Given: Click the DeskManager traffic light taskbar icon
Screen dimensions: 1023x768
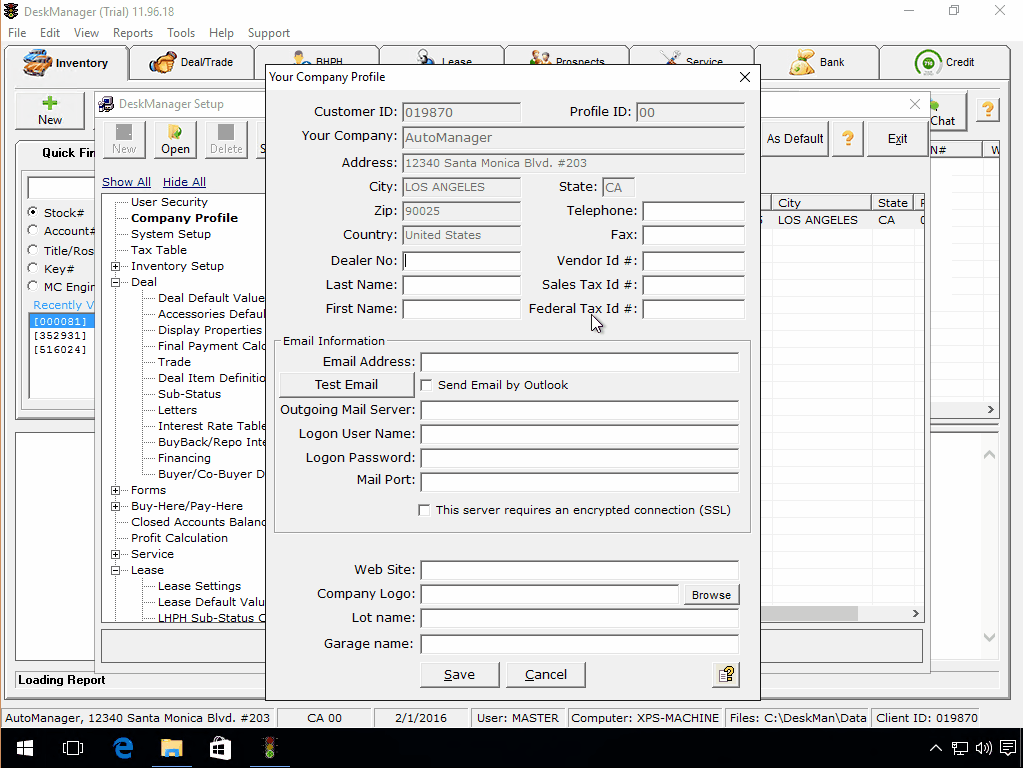Looking at the screenshot, I should tap(268, 747).
